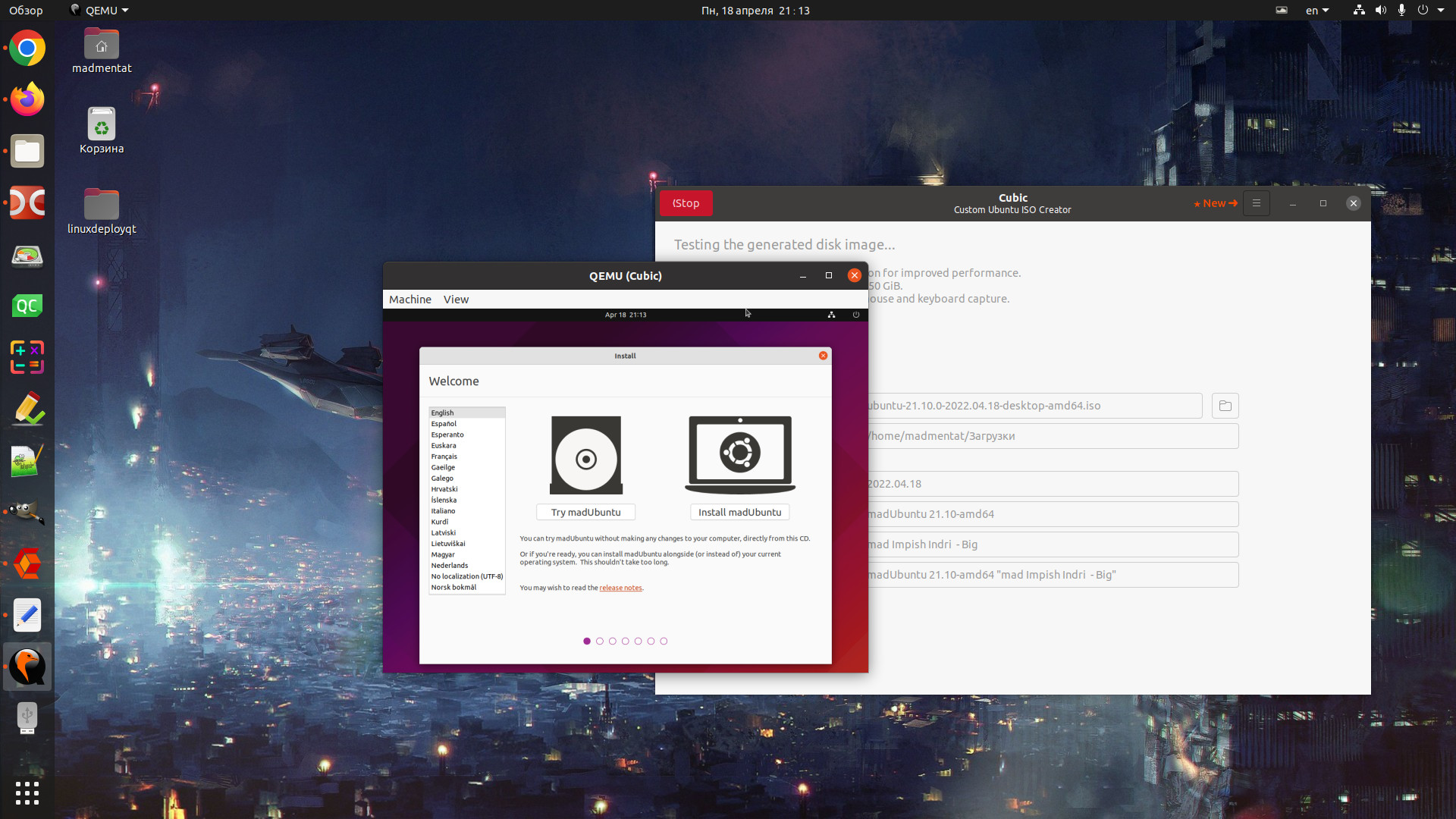
Task: Select Esperanto in language list
Action: point(466,435)
